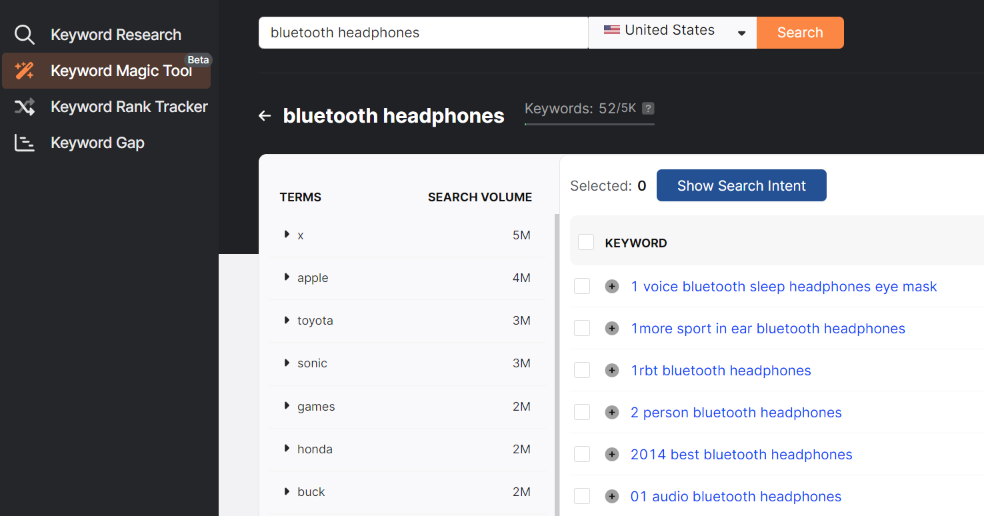Viewport: 984px width, 516px height.
Task: Check the '01 audio bluetooth headphones' row
Action: point(582,497)
